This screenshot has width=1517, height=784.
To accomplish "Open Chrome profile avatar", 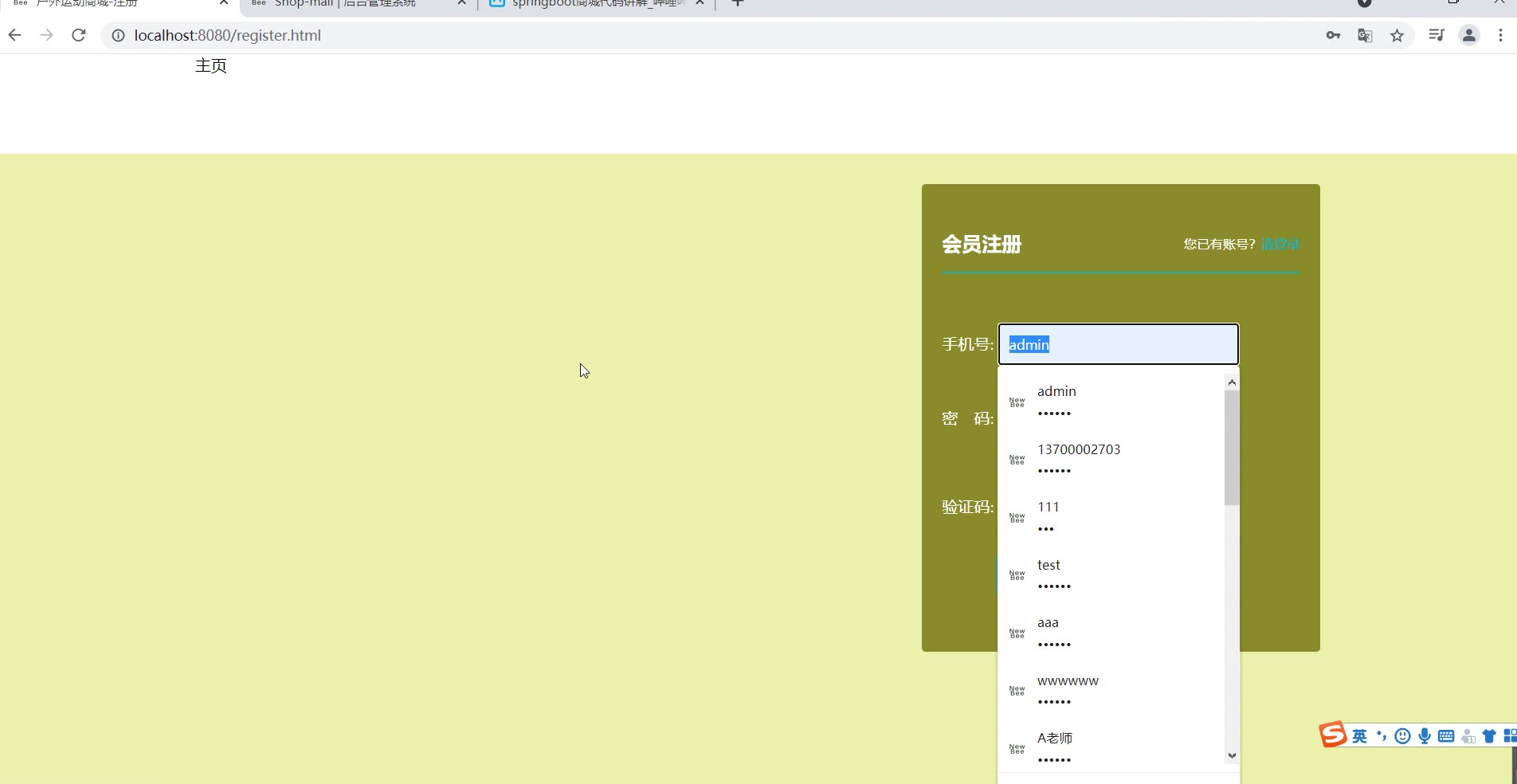I will pos(1469,35).
